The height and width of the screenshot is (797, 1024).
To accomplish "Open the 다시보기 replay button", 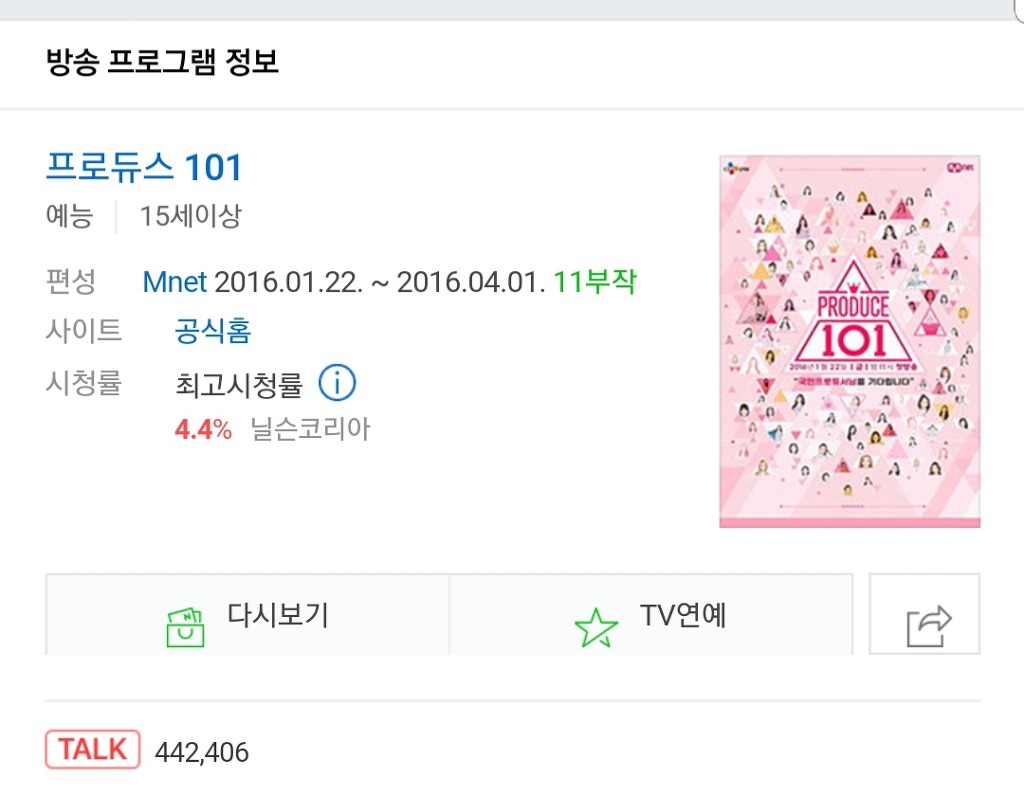I will click(x=247, y=617).
